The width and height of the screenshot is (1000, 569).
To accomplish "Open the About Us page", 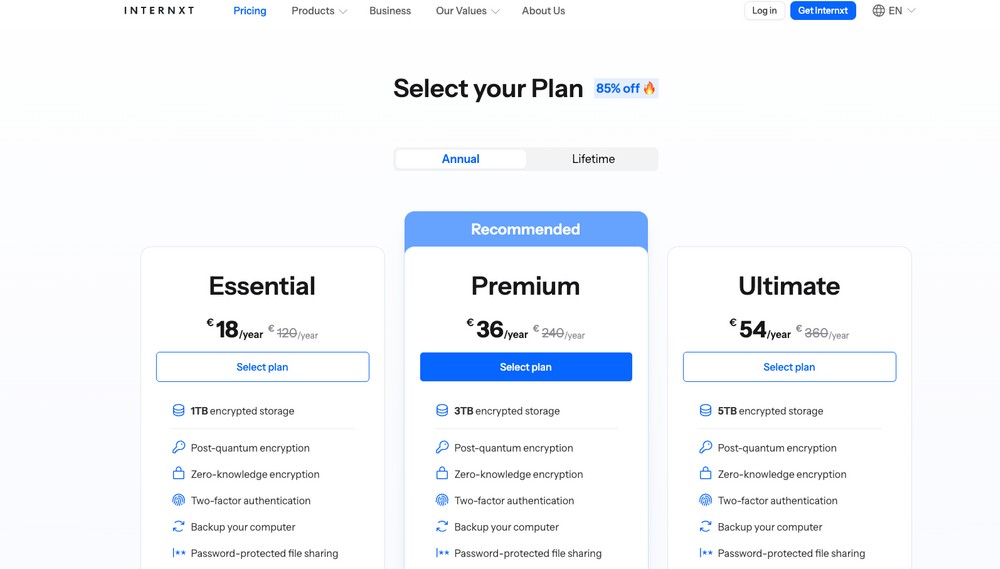I will (x=543, y=11).
